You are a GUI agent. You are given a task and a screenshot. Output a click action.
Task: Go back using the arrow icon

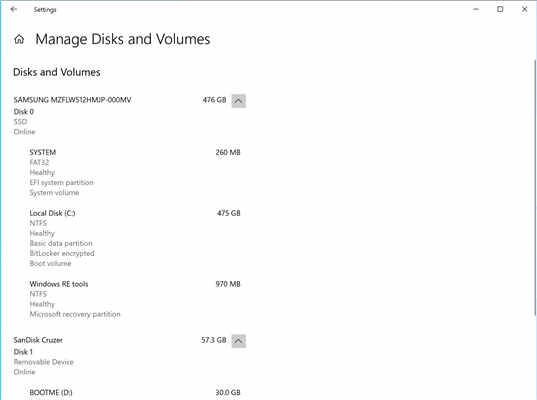tap(14, 9)
